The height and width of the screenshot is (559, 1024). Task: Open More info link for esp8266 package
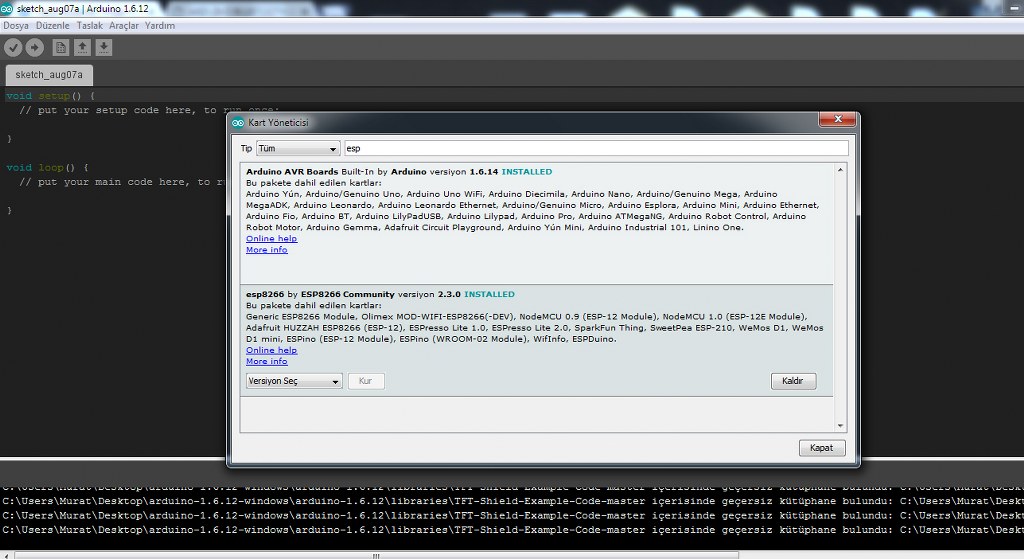click(266, 361)
